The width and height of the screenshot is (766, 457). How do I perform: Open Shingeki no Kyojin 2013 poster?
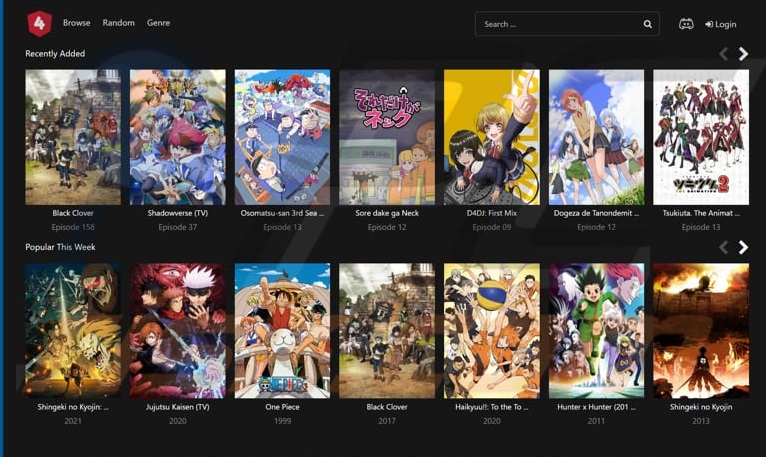(x=701, y=331)
